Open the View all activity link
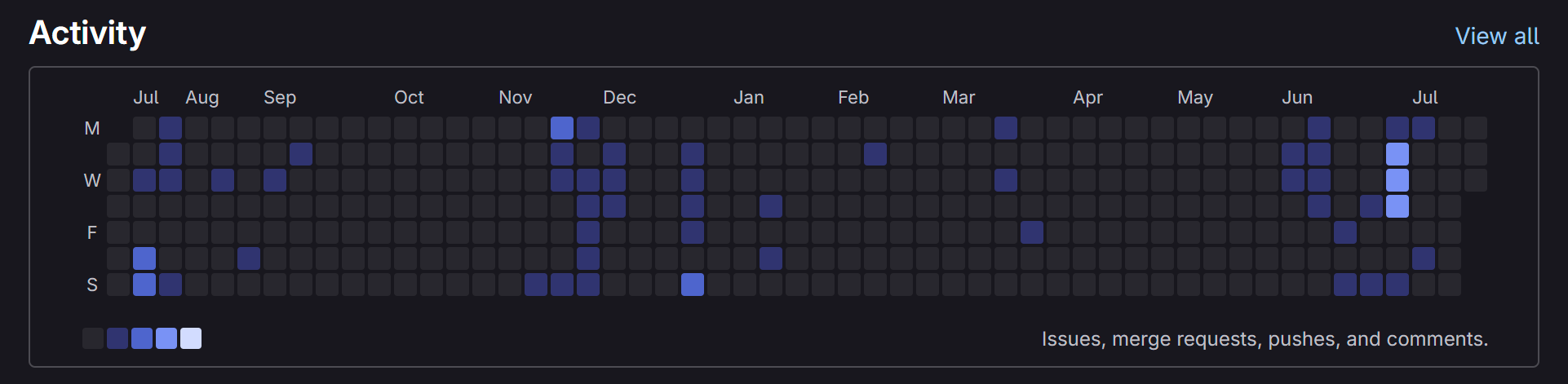Screen dimensions: 1568x384 [1496, 36]
